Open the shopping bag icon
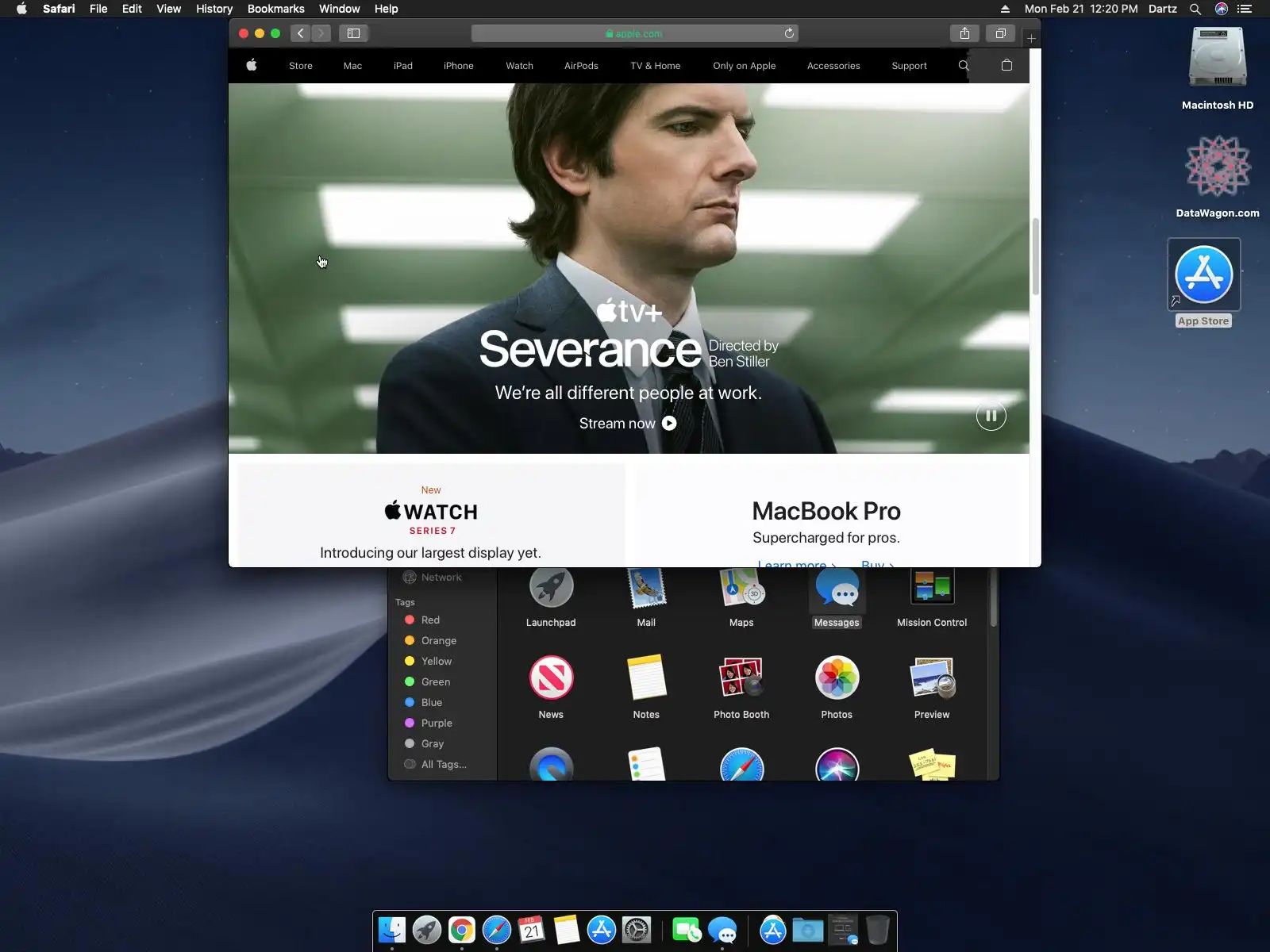 coord(1006,65)
